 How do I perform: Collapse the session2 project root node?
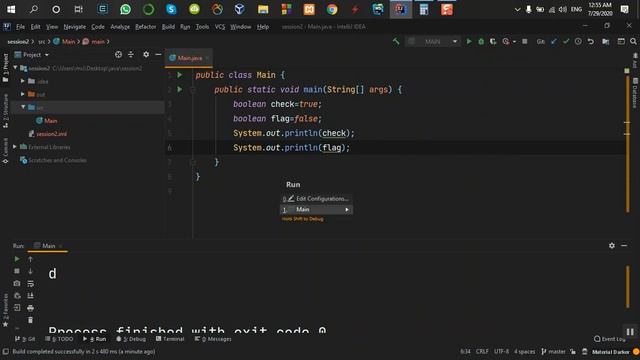(16, 68)
